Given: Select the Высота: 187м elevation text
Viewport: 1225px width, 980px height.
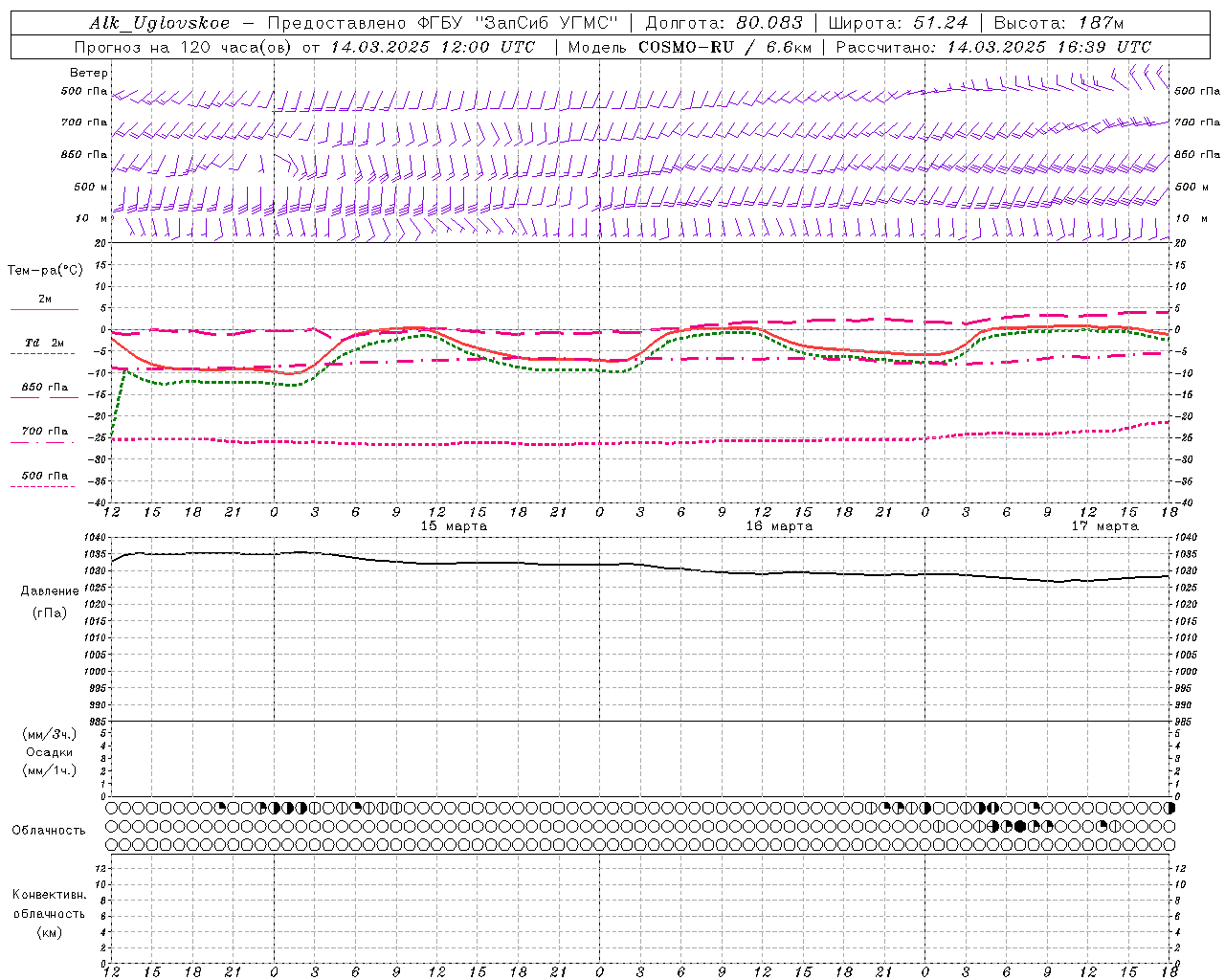Looking at the screenshot, I should point(1058,23).
